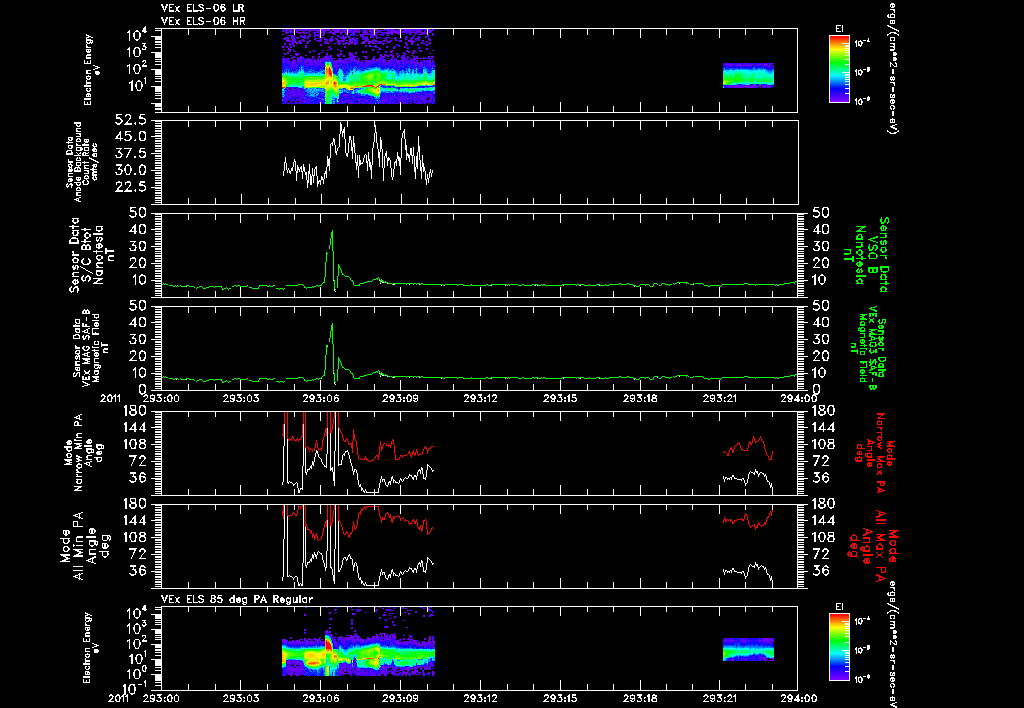The image size is (1024, 708).
Task: Click the top panel 'Electron Energy eV' label
Action: tap(93, 70)
